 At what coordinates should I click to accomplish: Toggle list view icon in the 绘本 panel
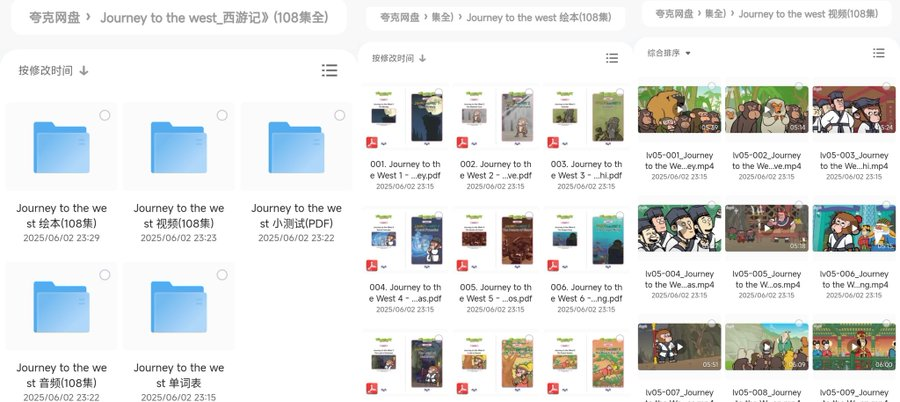coord(612,58)
